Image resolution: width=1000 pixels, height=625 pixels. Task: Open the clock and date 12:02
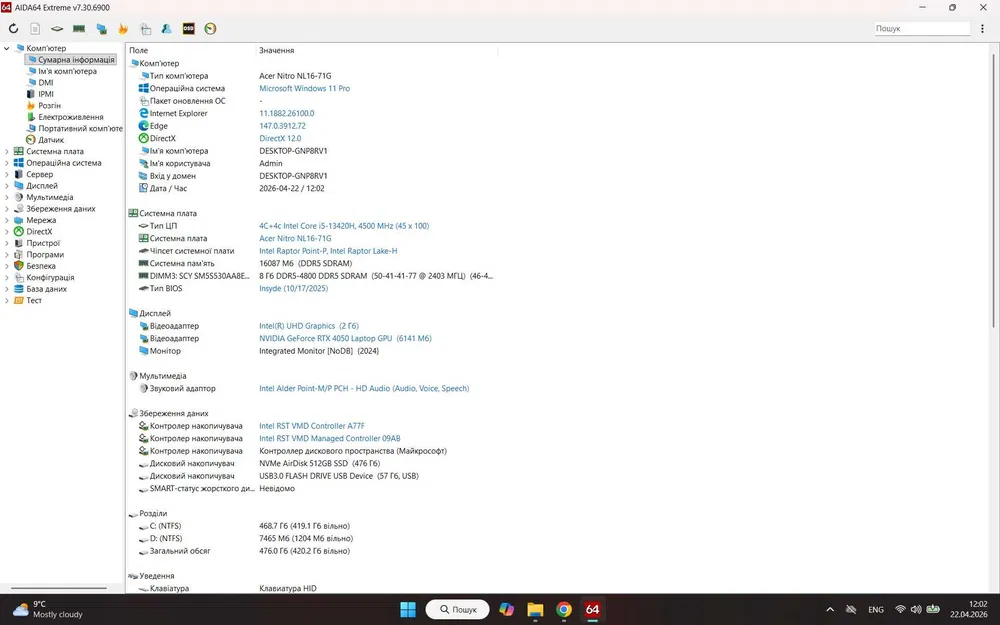(969, 609)
